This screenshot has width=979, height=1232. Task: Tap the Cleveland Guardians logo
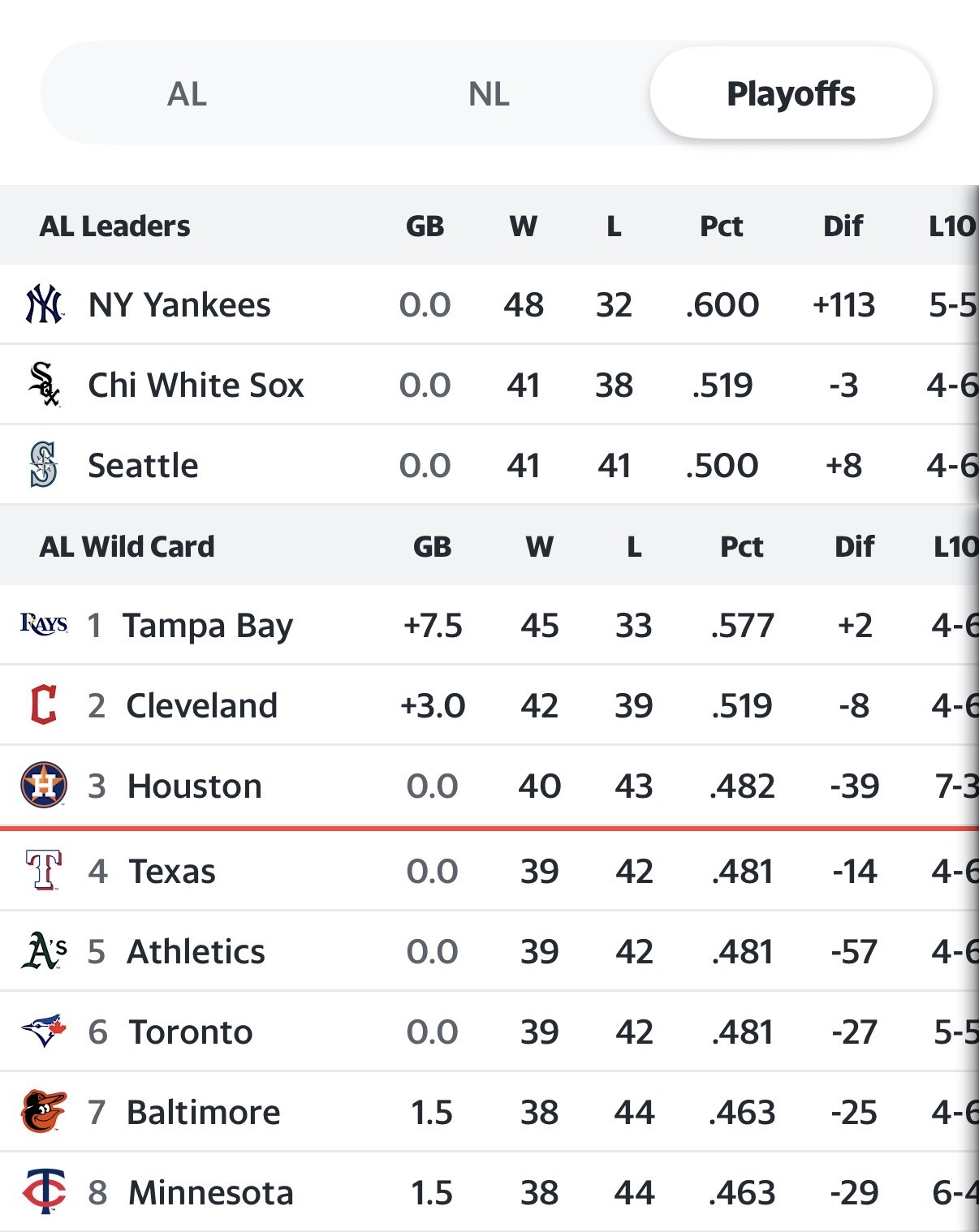pos(44,704)
